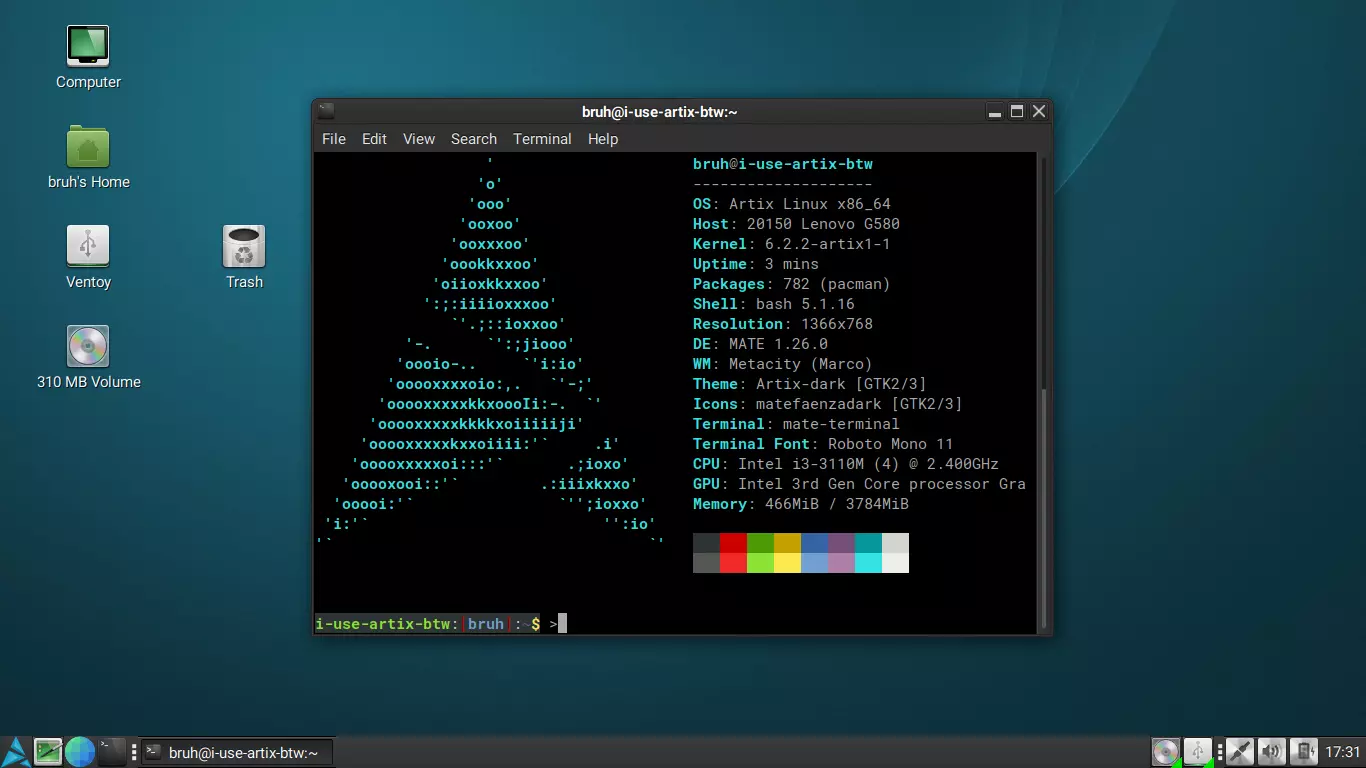Open the terminal File menu

334,139
